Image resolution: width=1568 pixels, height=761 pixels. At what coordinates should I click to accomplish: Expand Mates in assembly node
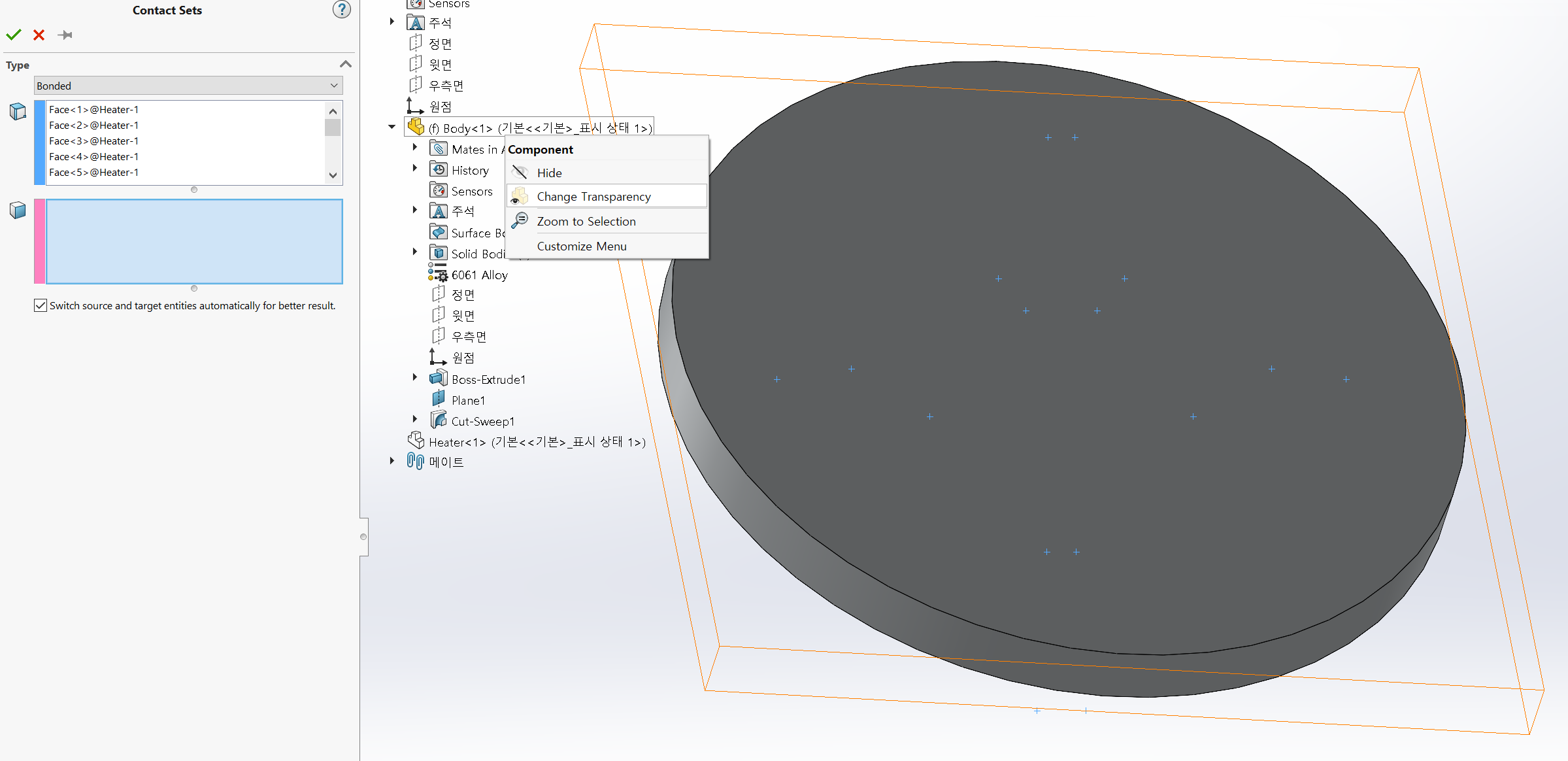[415, 148]
